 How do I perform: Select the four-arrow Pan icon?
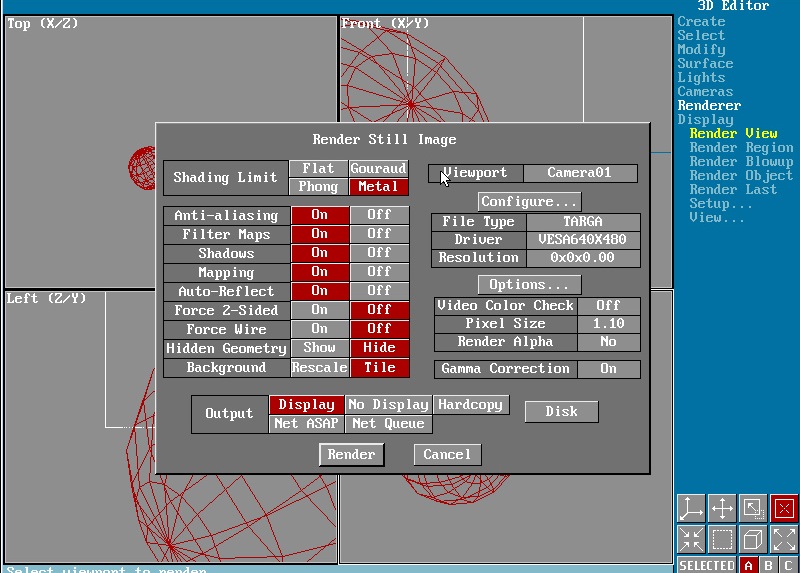coord(722,508)
